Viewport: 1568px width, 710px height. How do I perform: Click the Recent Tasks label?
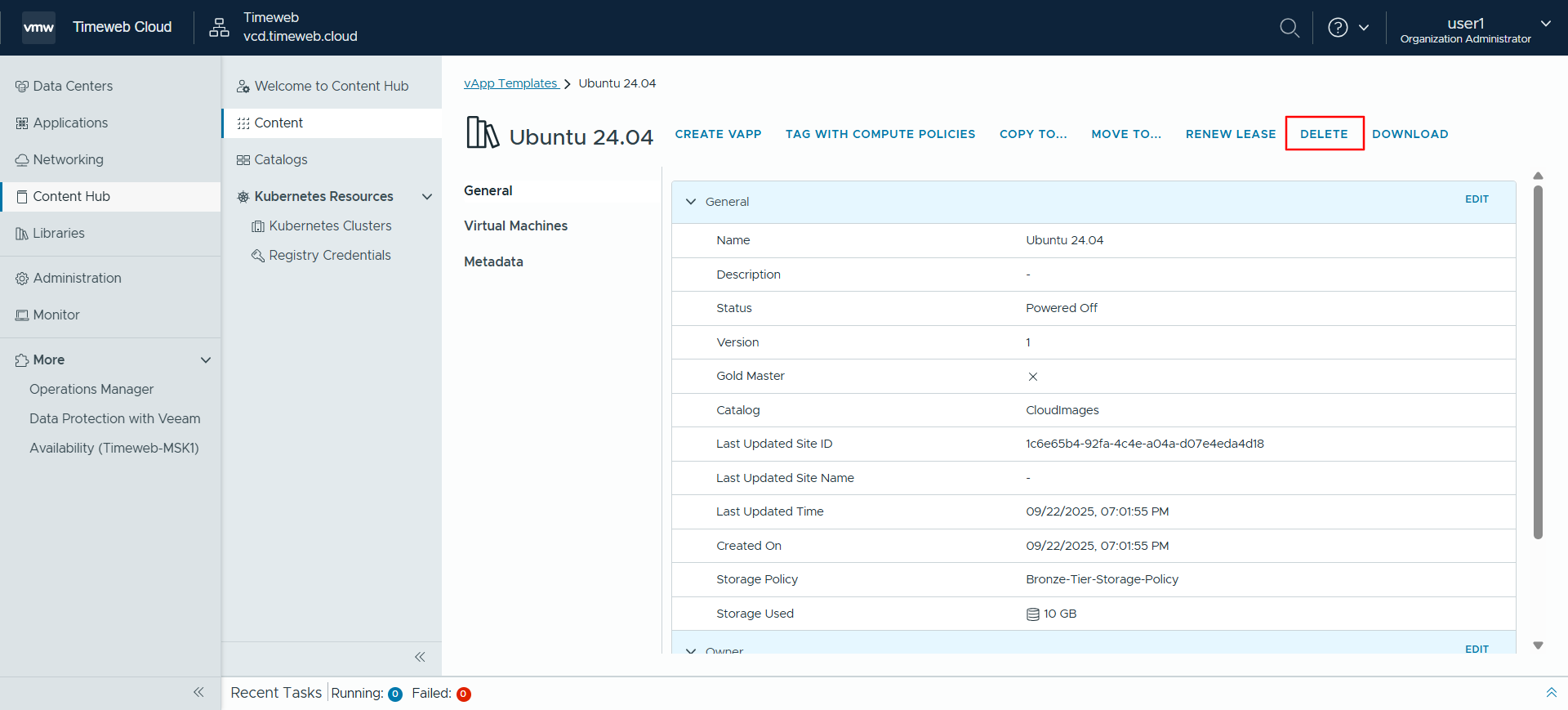(276, 693)
